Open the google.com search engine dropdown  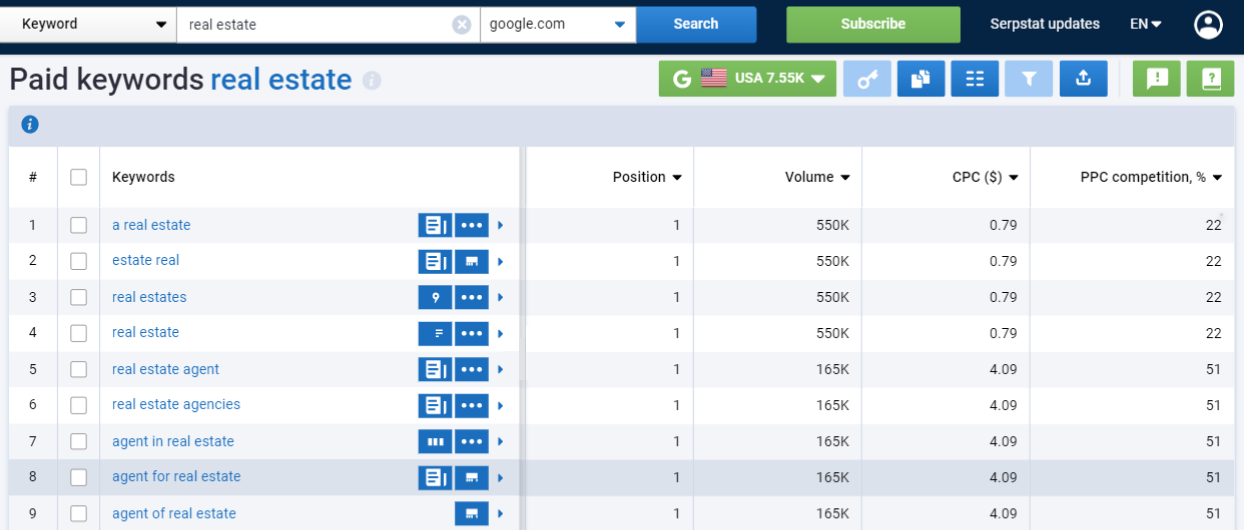(558, 24)
